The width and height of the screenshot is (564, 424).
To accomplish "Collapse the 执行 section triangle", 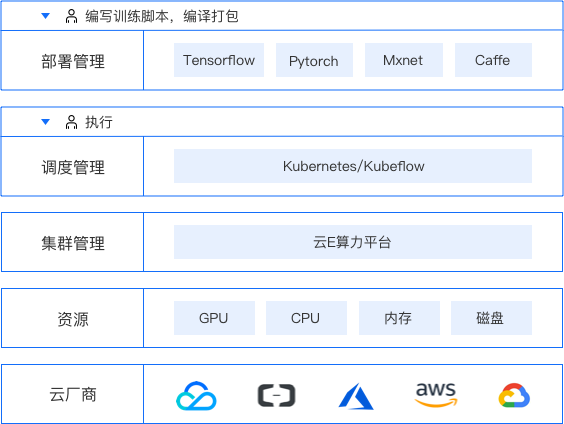I will click(x=45, y=122).
